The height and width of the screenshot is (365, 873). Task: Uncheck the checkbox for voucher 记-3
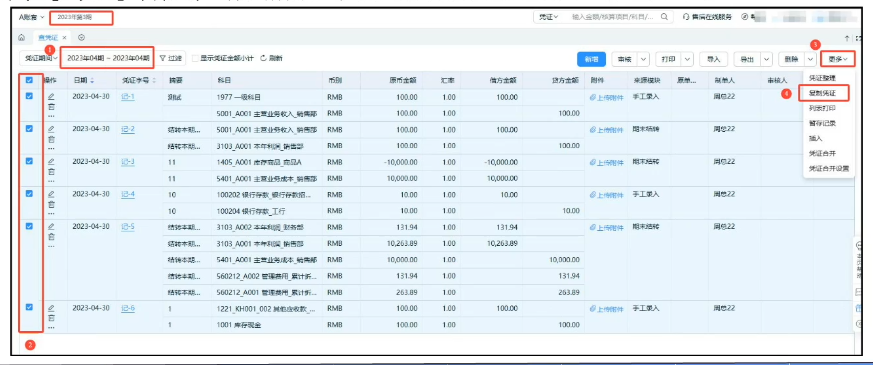30,161
